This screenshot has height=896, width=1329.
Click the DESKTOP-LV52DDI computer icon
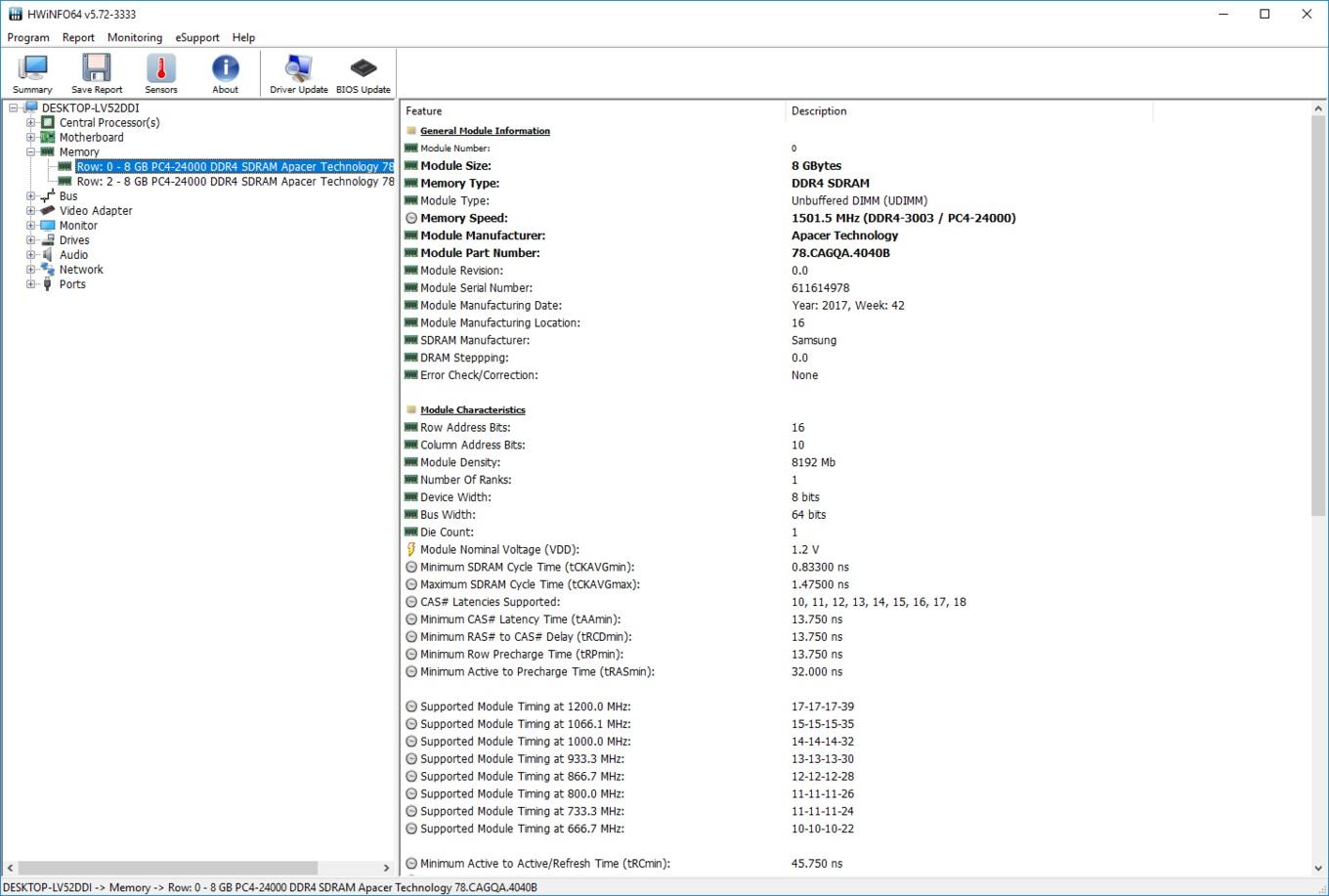[x=30, y=108]
